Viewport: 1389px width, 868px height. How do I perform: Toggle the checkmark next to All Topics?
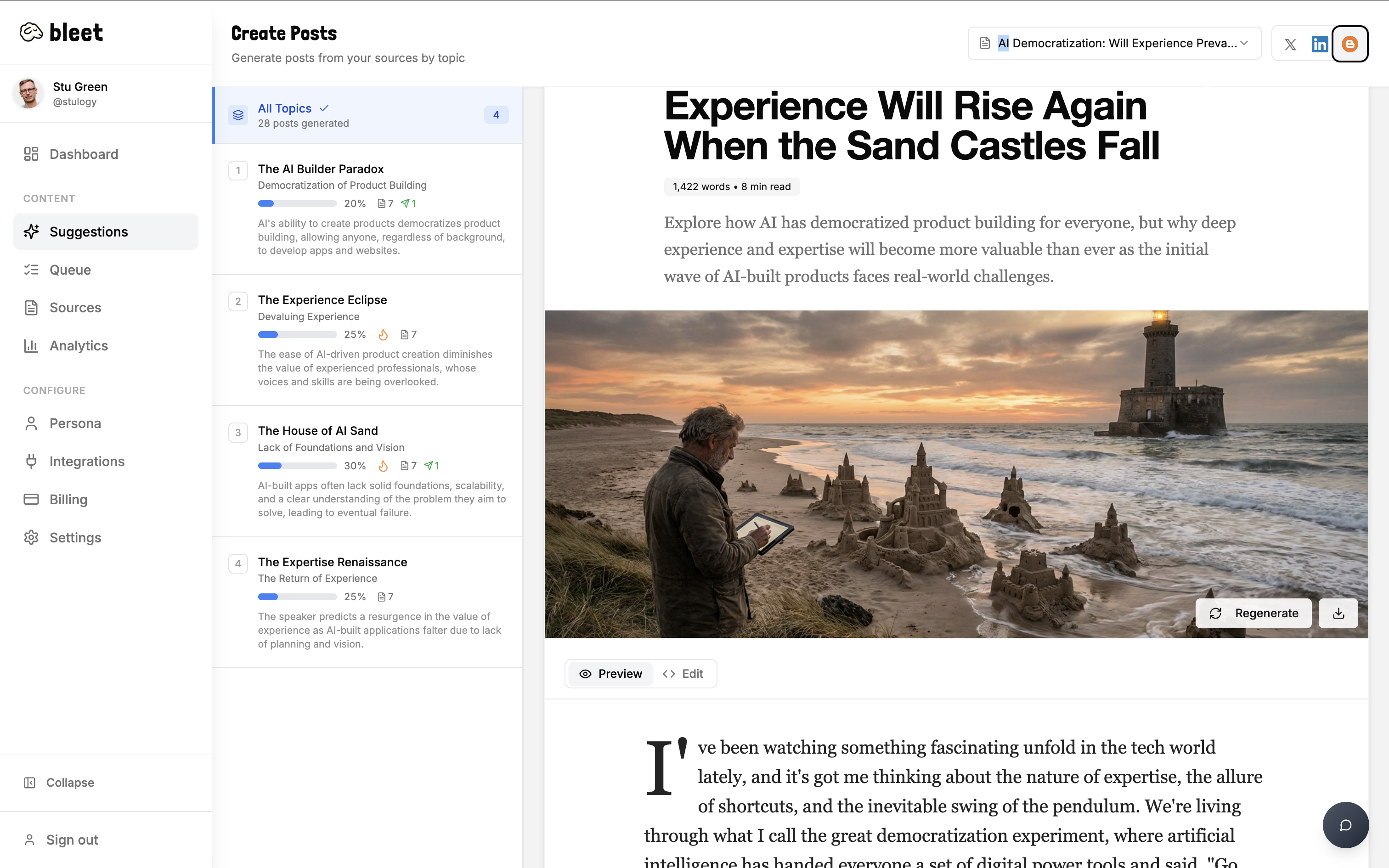coord(324,108)
